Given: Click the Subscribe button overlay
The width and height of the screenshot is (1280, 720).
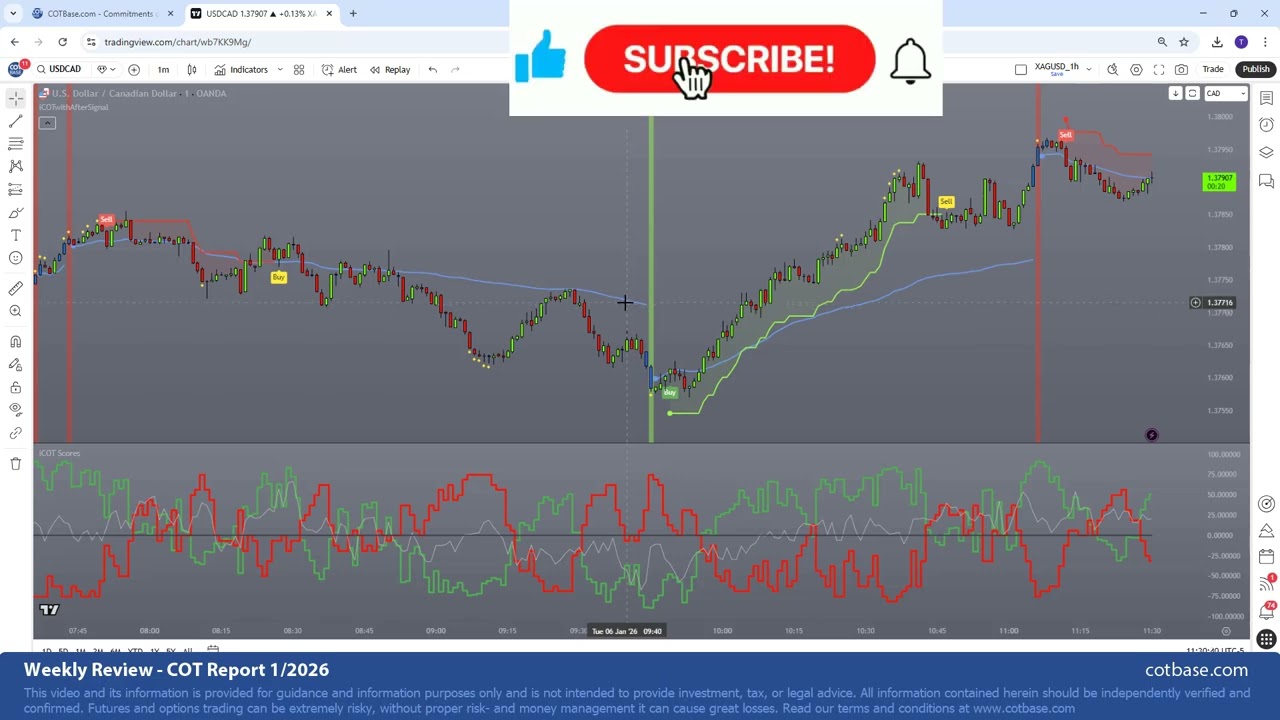Looking at the screenshot, I should coord(729,59).
